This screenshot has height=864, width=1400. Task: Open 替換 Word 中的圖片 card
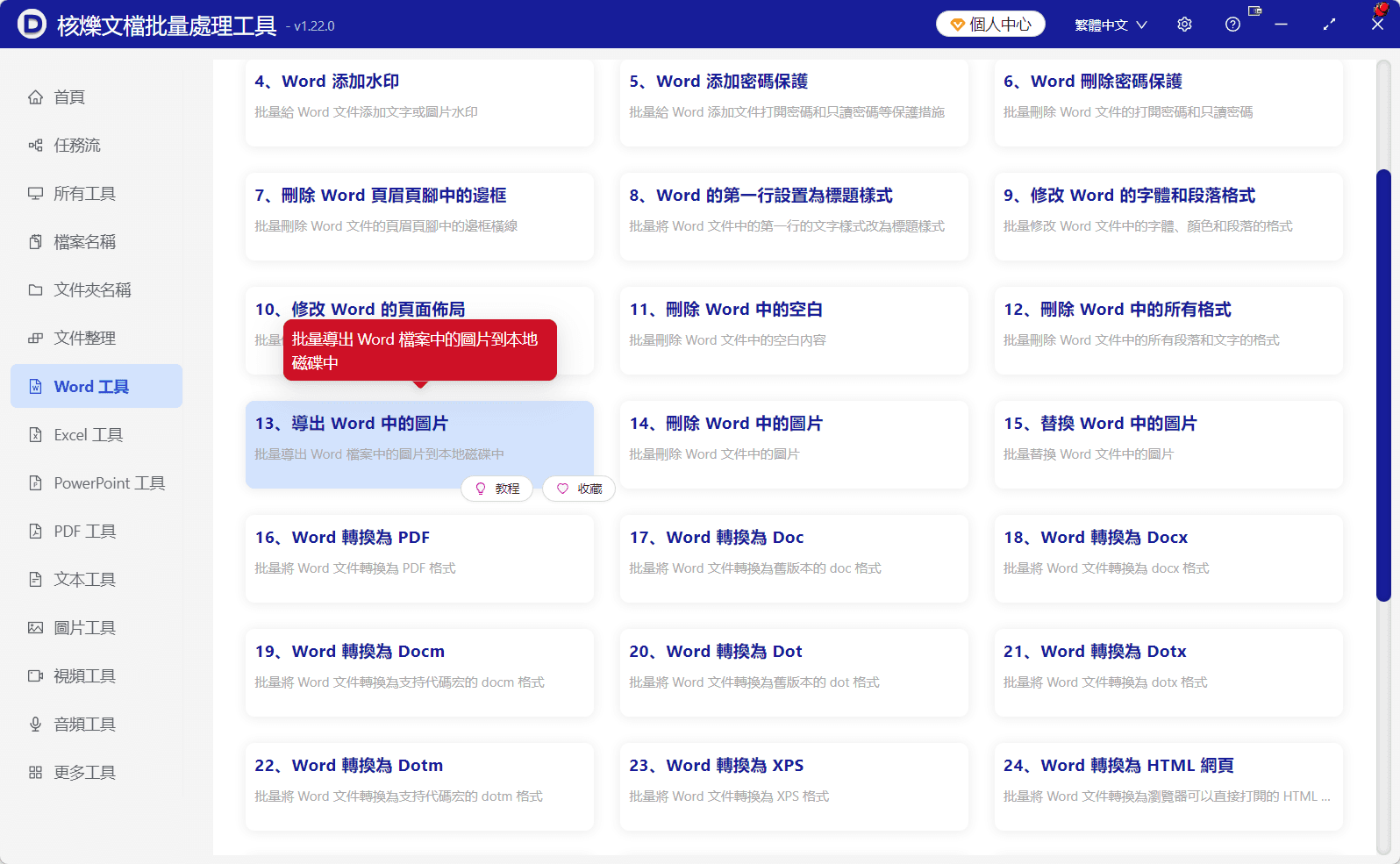(1168, 445)
